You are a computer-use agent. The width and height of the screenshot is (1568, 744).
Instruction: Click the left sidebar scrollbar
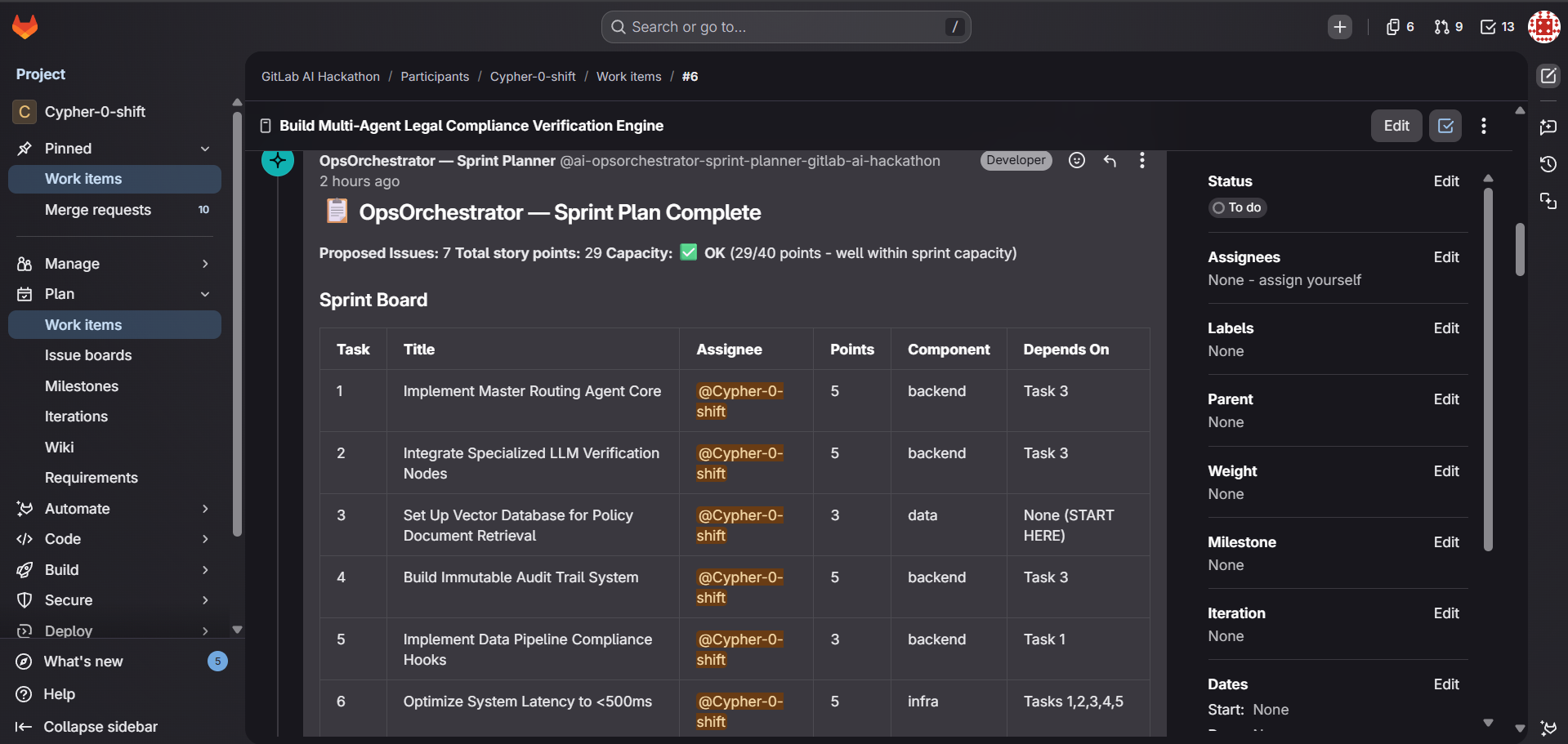(x=237, y=324)
